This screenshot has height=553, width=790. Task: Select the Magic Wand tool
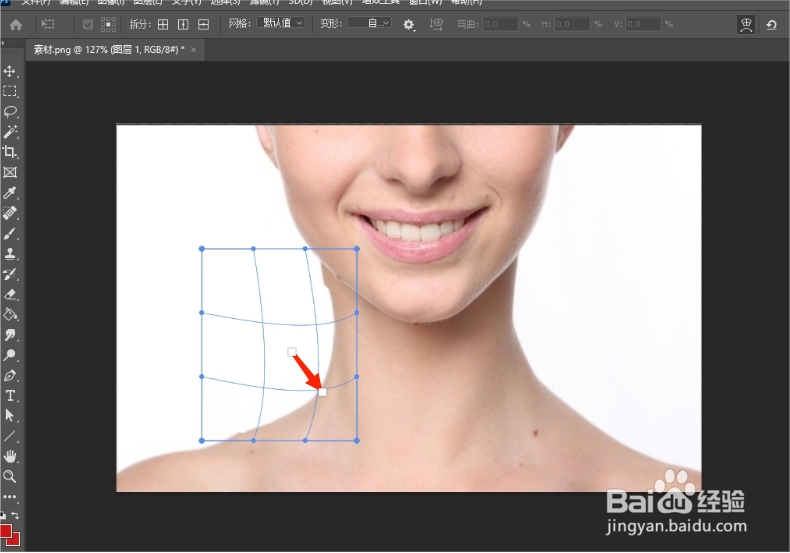(x=10, y=131)
